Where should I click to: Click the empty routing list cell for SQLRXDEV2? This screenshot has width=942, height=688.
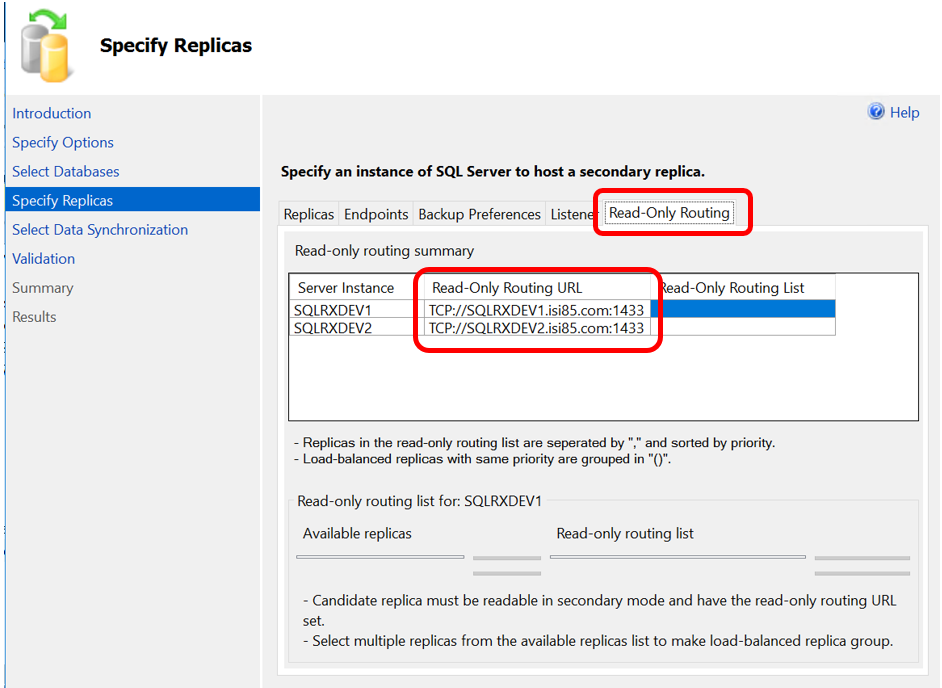(x=743, y=327)
